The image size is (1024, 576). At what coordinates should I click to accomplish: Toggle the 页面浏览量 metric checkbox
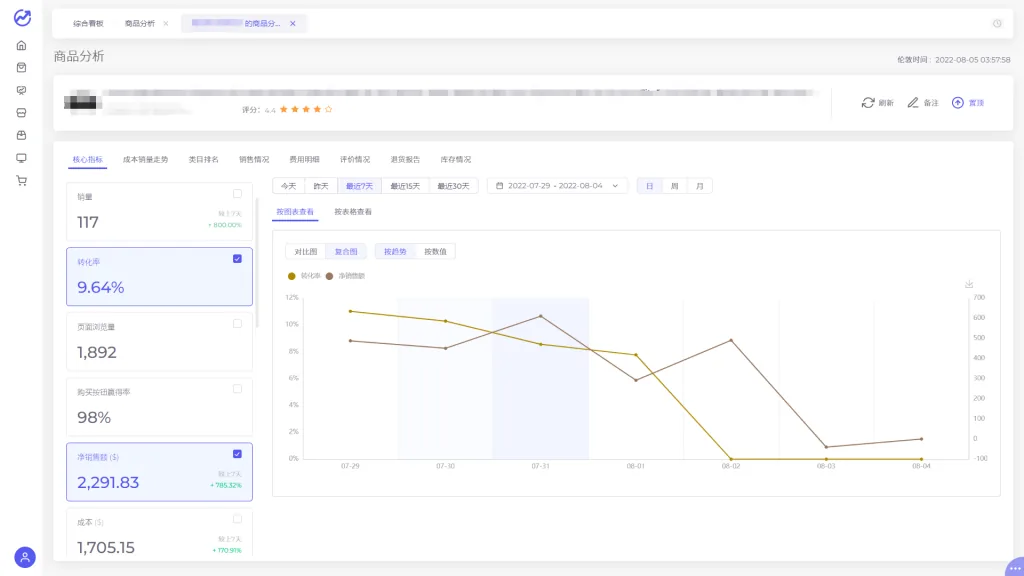pos(237,323)
